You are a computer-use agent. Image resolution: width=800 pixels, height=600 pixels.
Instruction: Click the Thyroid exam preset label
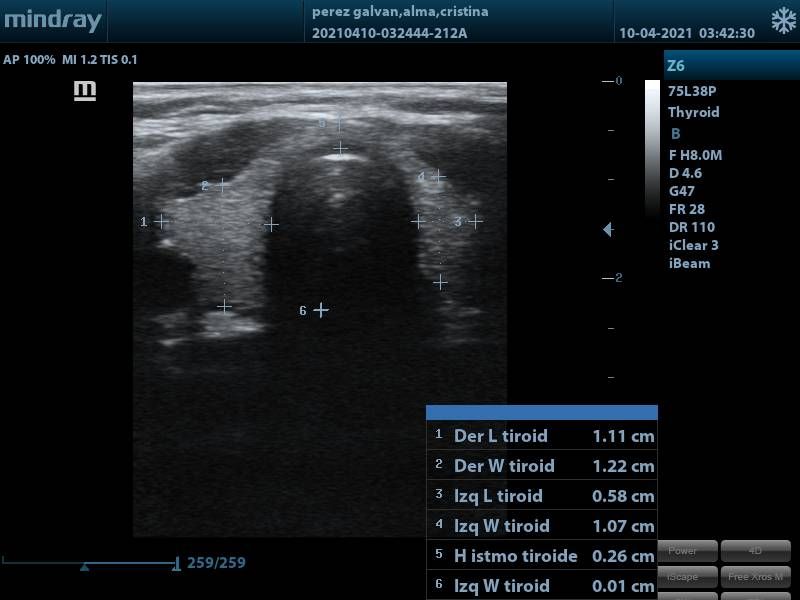point(693,112)
